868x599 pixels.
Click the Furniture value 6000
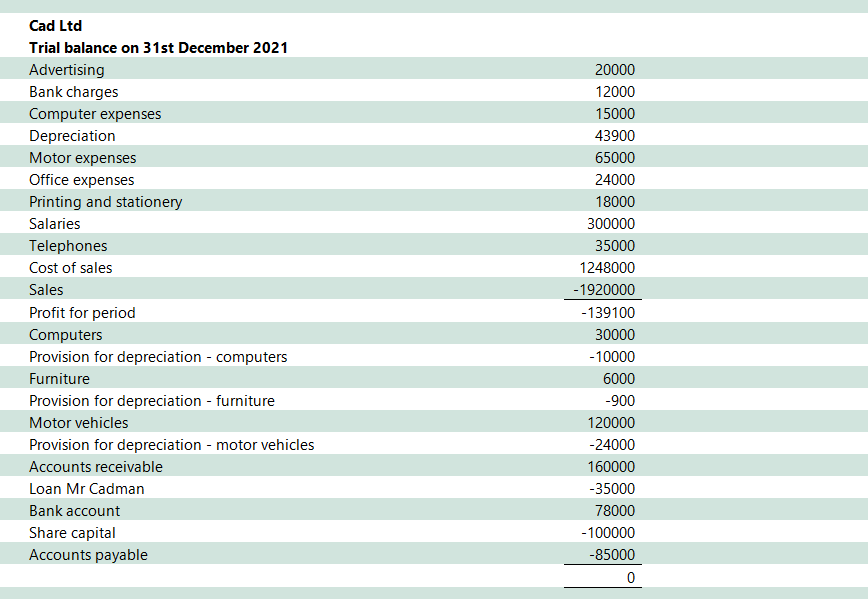[x=618, y=379]
